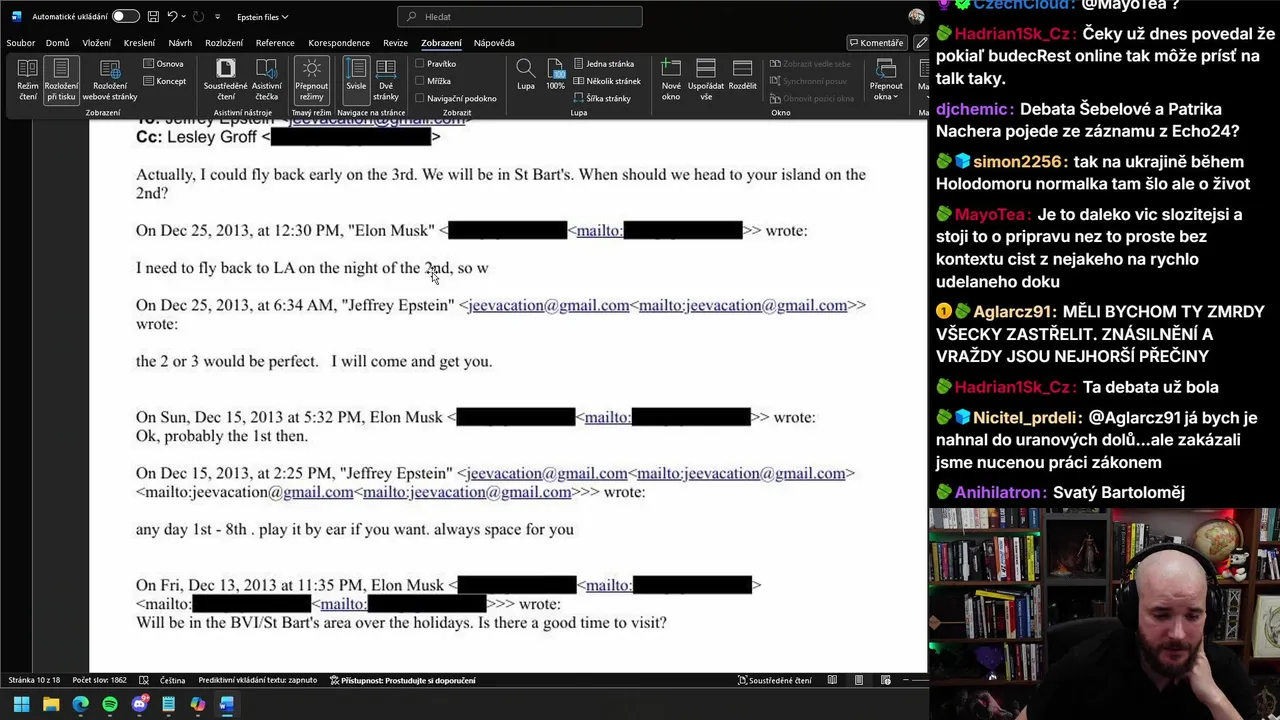Open Nápověda tab

coord(494,43)
